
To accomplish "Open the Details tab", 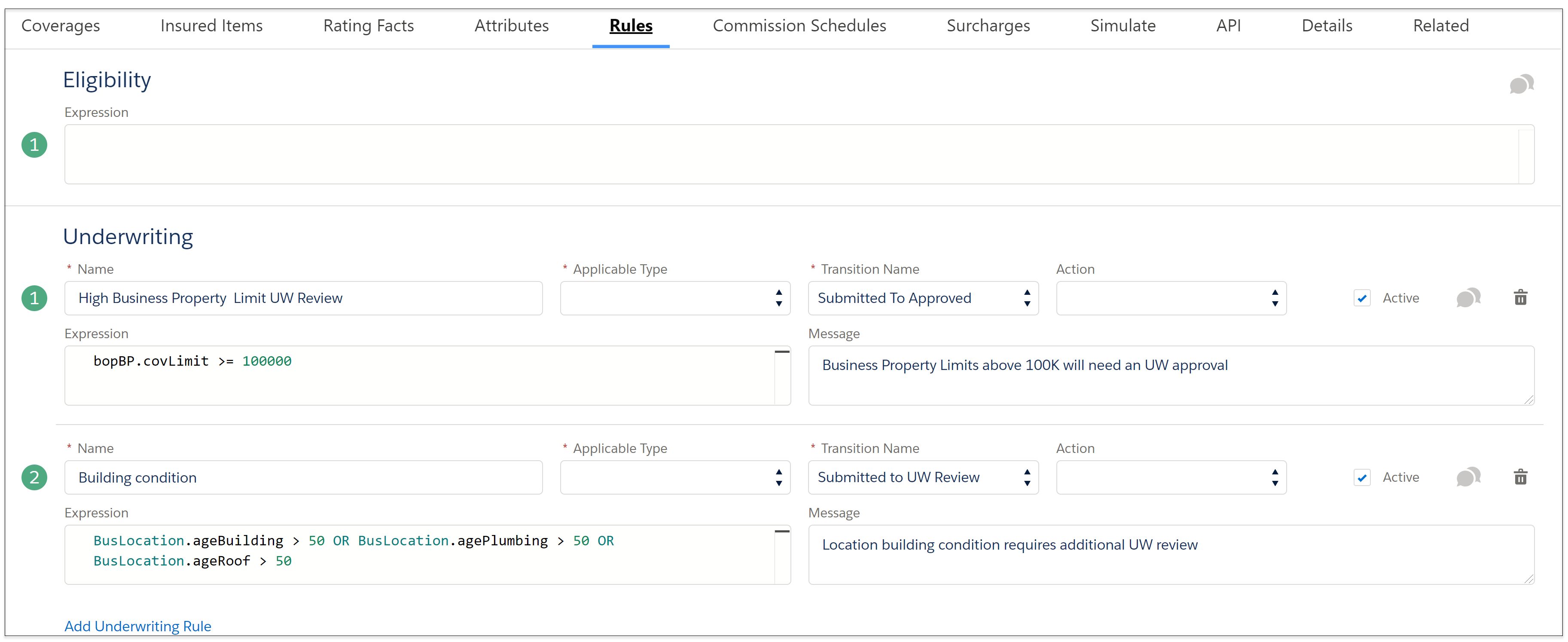I will (1326, 26).
